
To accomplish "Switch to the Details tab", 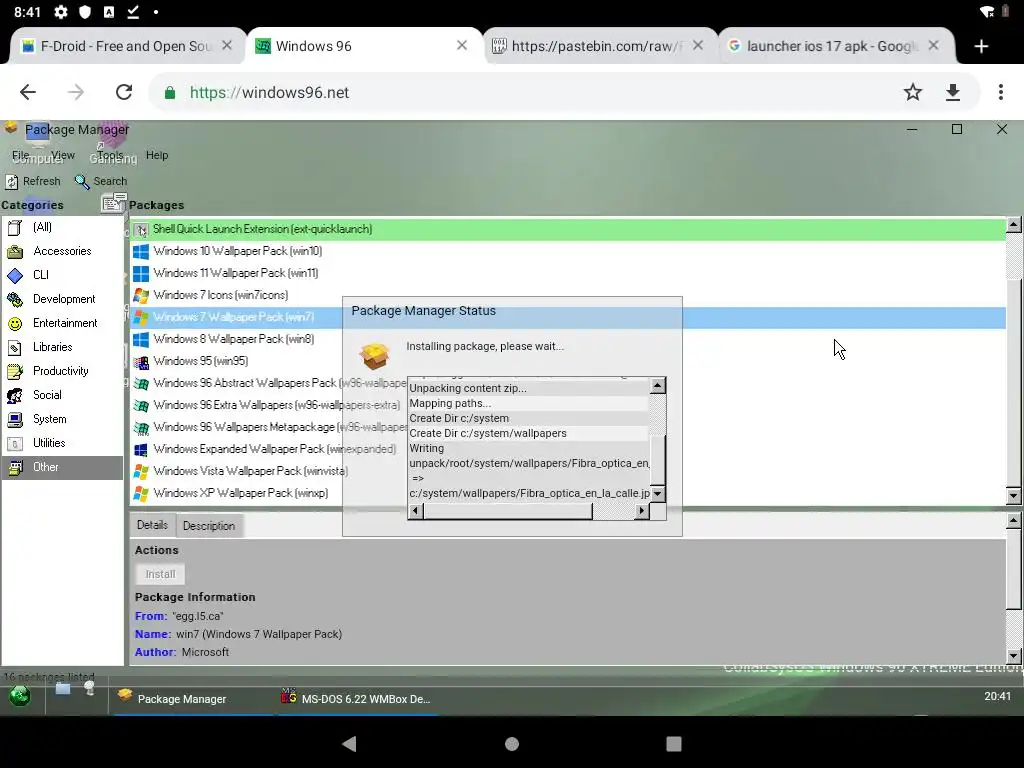I will (x=152, y=525).
